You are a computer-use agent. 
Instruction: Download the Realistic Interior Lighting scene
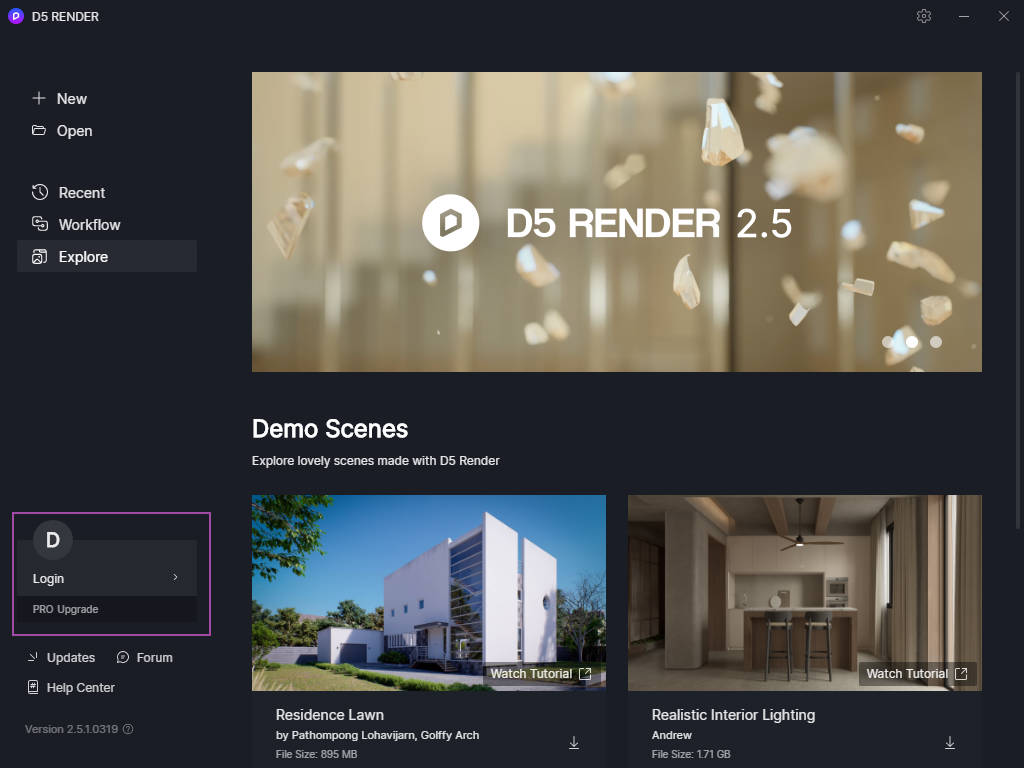950,742
